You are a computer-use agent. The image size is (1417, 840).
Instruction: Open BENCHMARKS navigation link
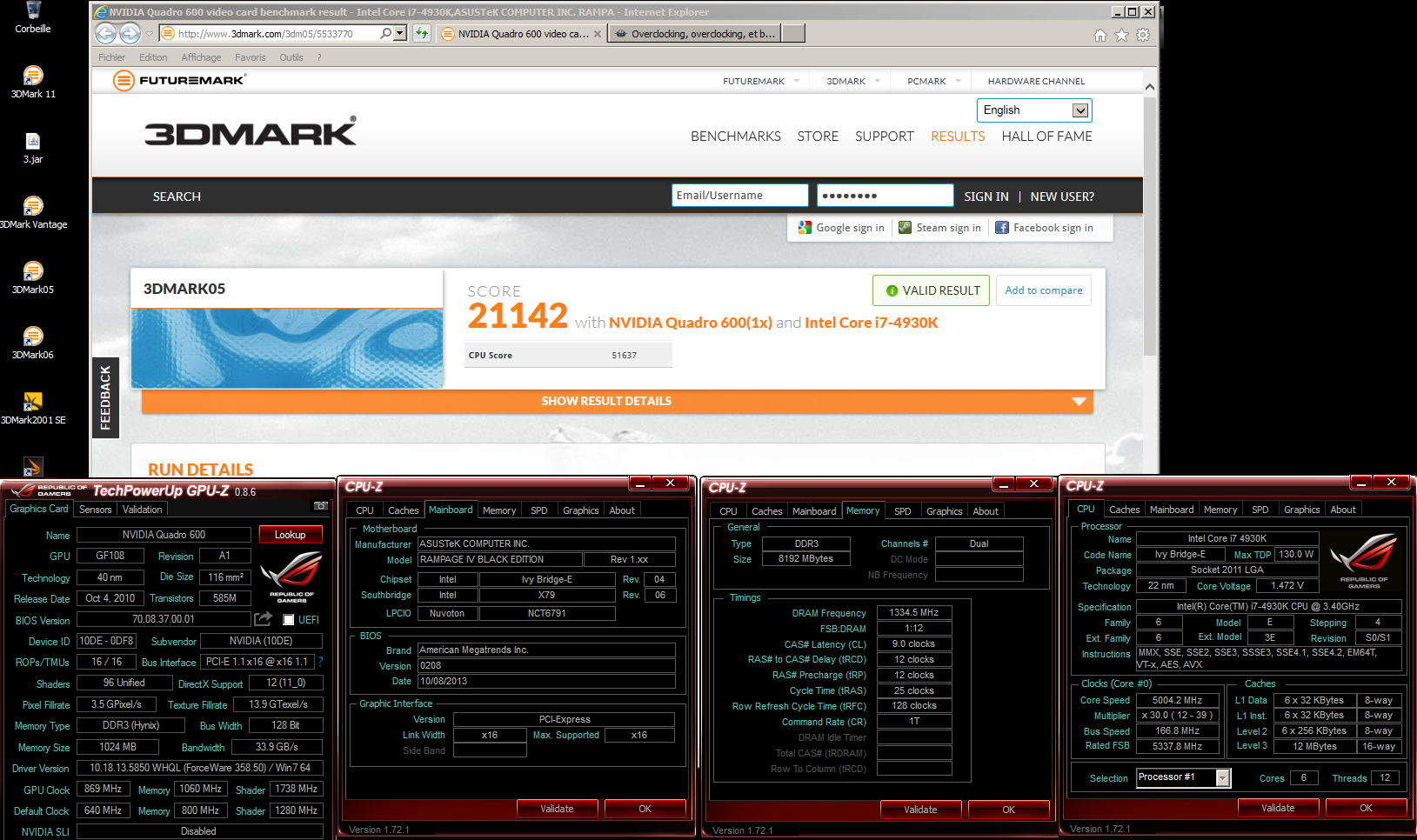click(736, 137)
